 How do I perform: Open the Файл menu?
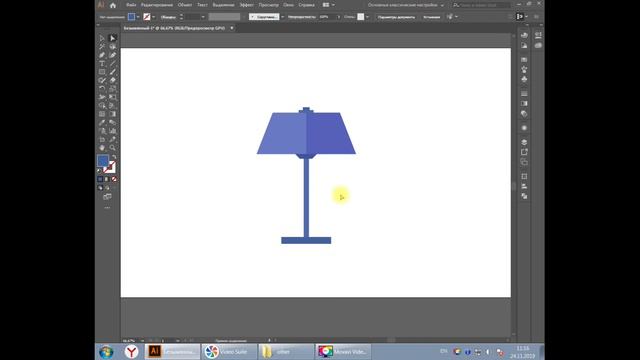pyautogui.click(x=131, y=5)
